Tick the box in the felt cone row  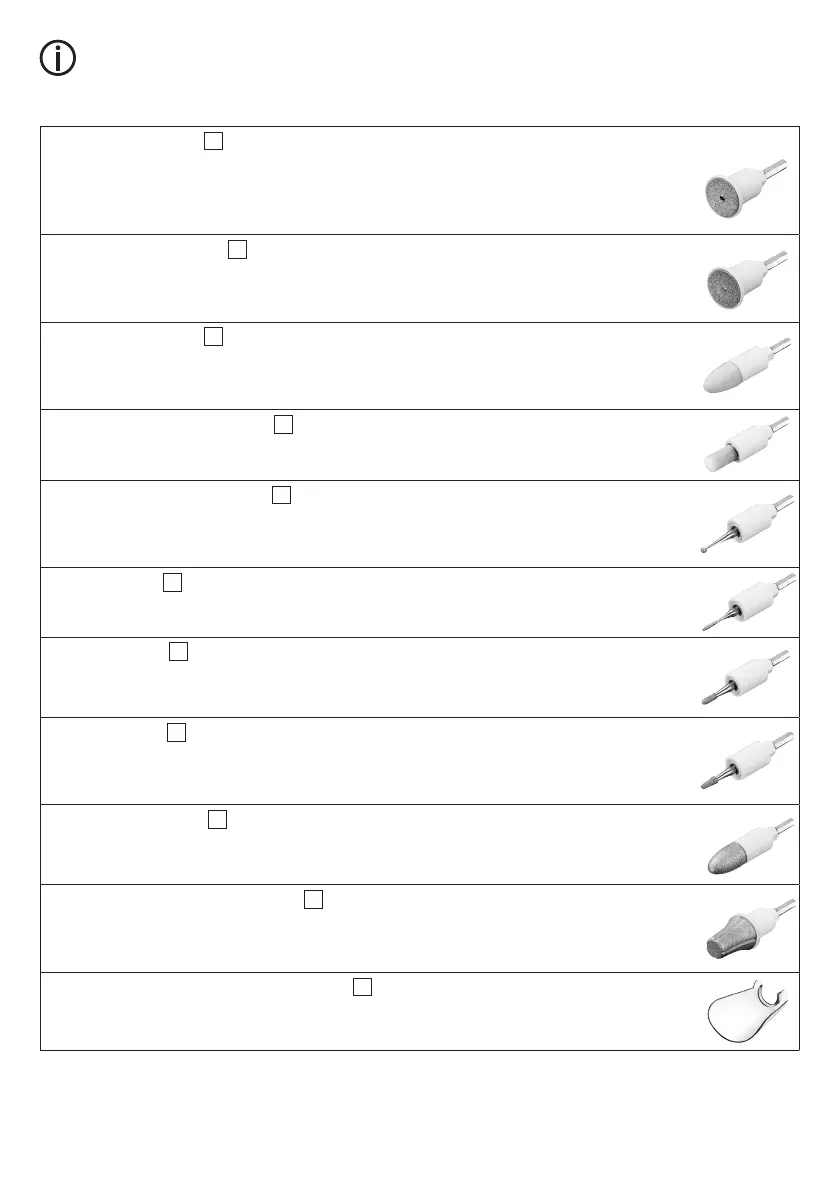pyautogui.click(x=212, y=337)
